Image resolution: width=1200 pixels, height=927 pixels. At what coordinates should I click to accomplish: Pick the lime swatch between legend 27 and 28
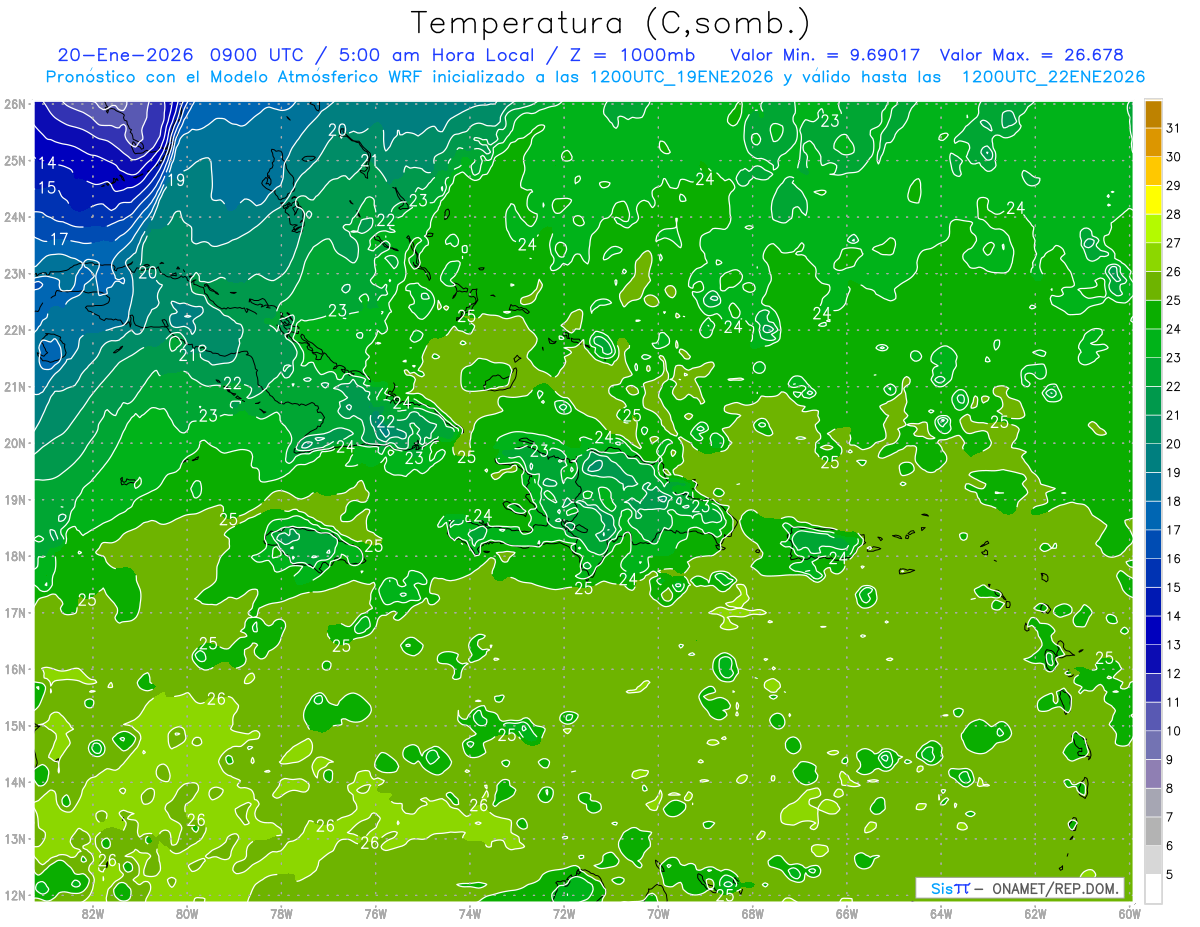[1153, 229]
